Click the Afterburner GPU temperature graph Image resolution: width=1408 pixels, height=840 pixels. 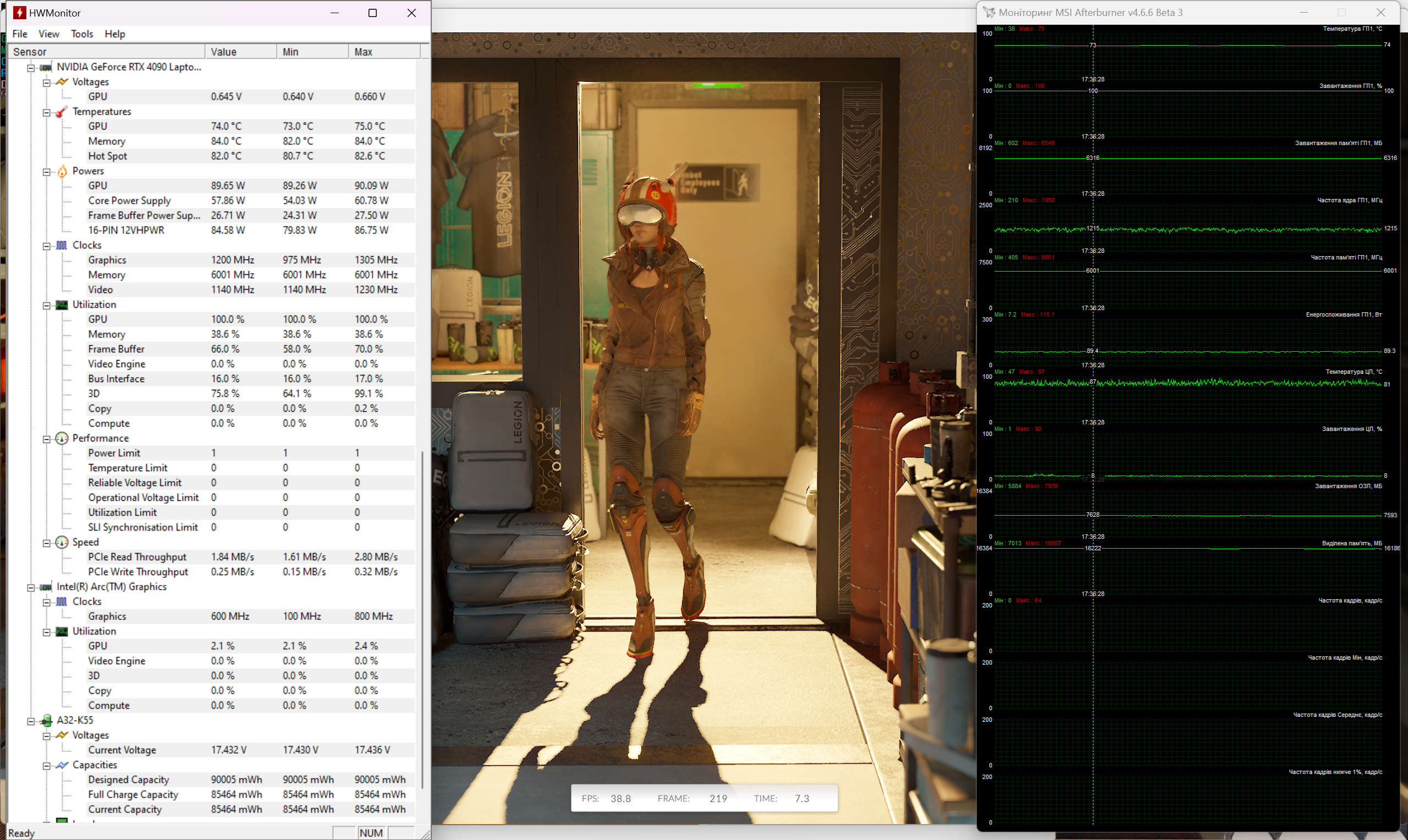click(x=1188, y=57)
